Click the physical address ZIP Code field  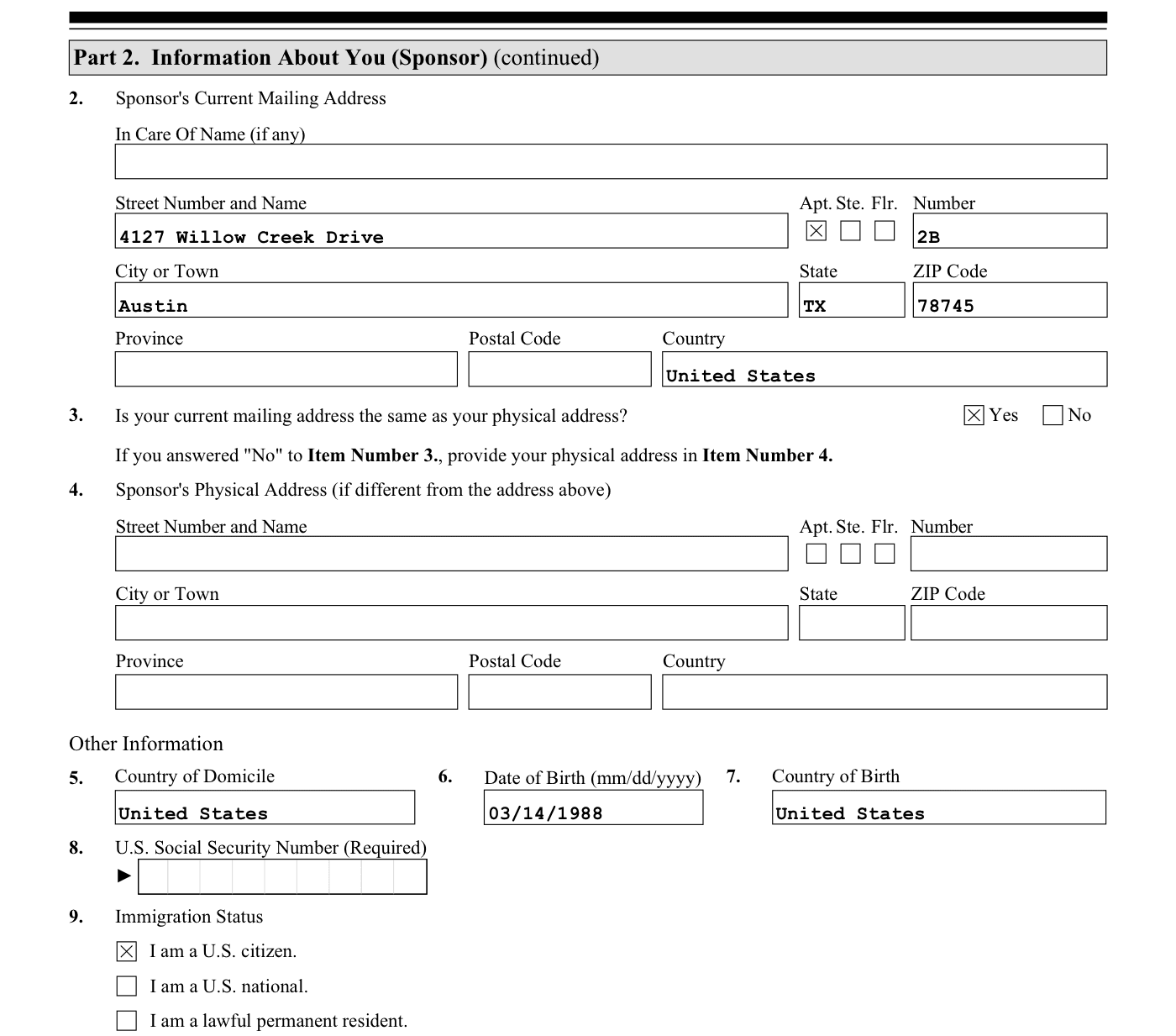pos(1009,623)
